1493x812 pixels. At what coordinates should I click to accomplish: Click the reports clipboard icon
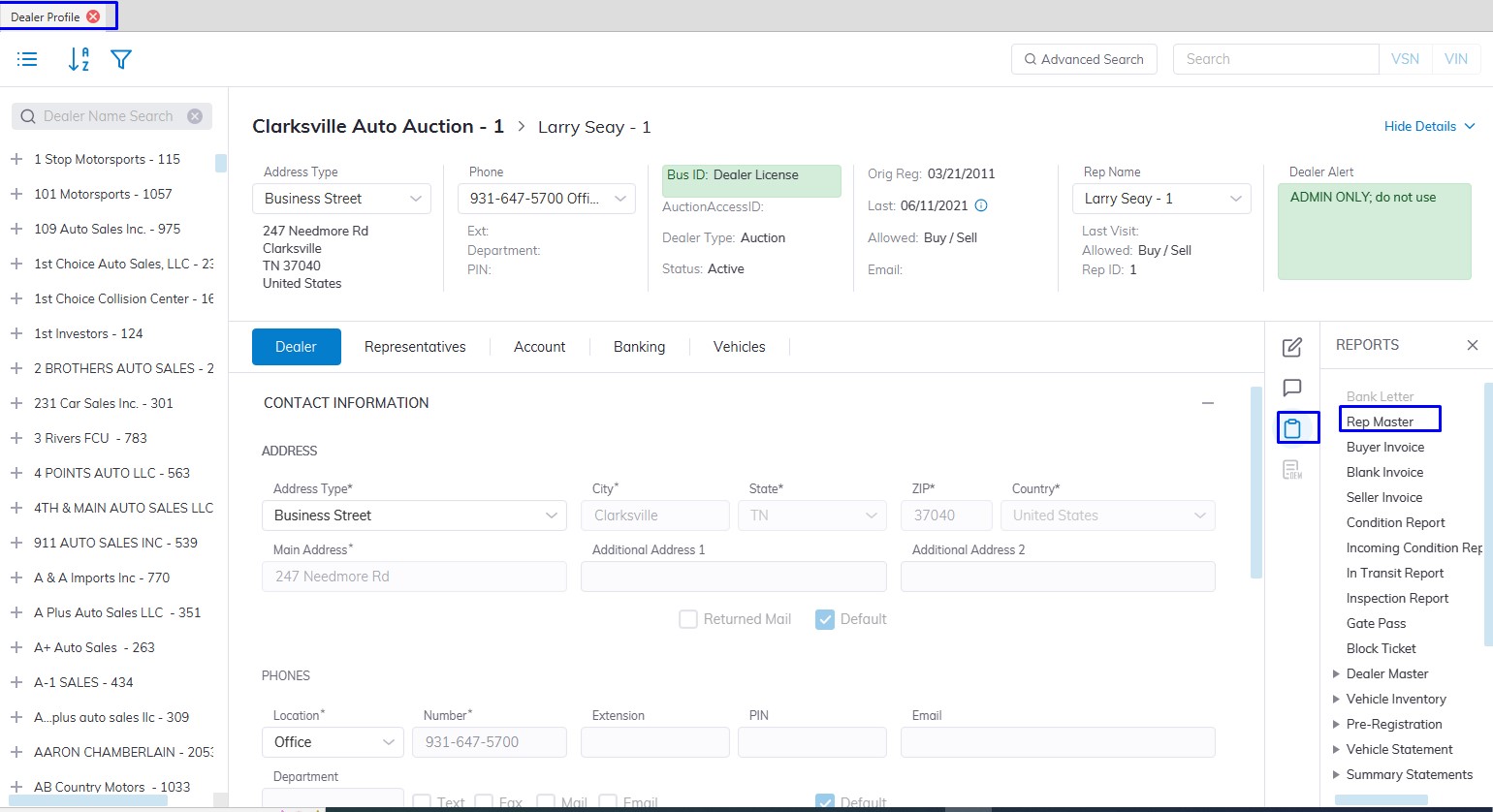click(1291, 428)
